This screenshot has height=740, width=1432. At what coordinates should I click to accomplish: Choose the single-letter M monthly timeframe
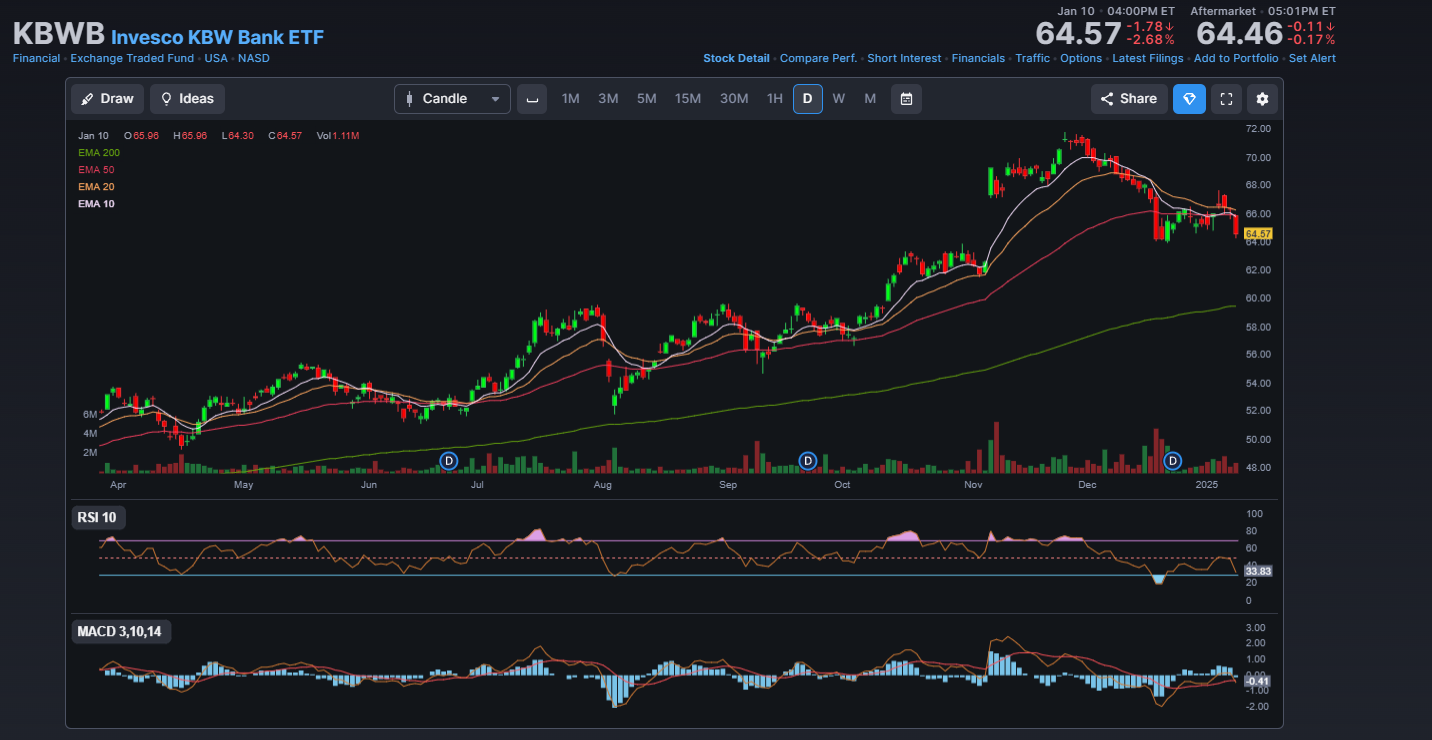[870, 99]
